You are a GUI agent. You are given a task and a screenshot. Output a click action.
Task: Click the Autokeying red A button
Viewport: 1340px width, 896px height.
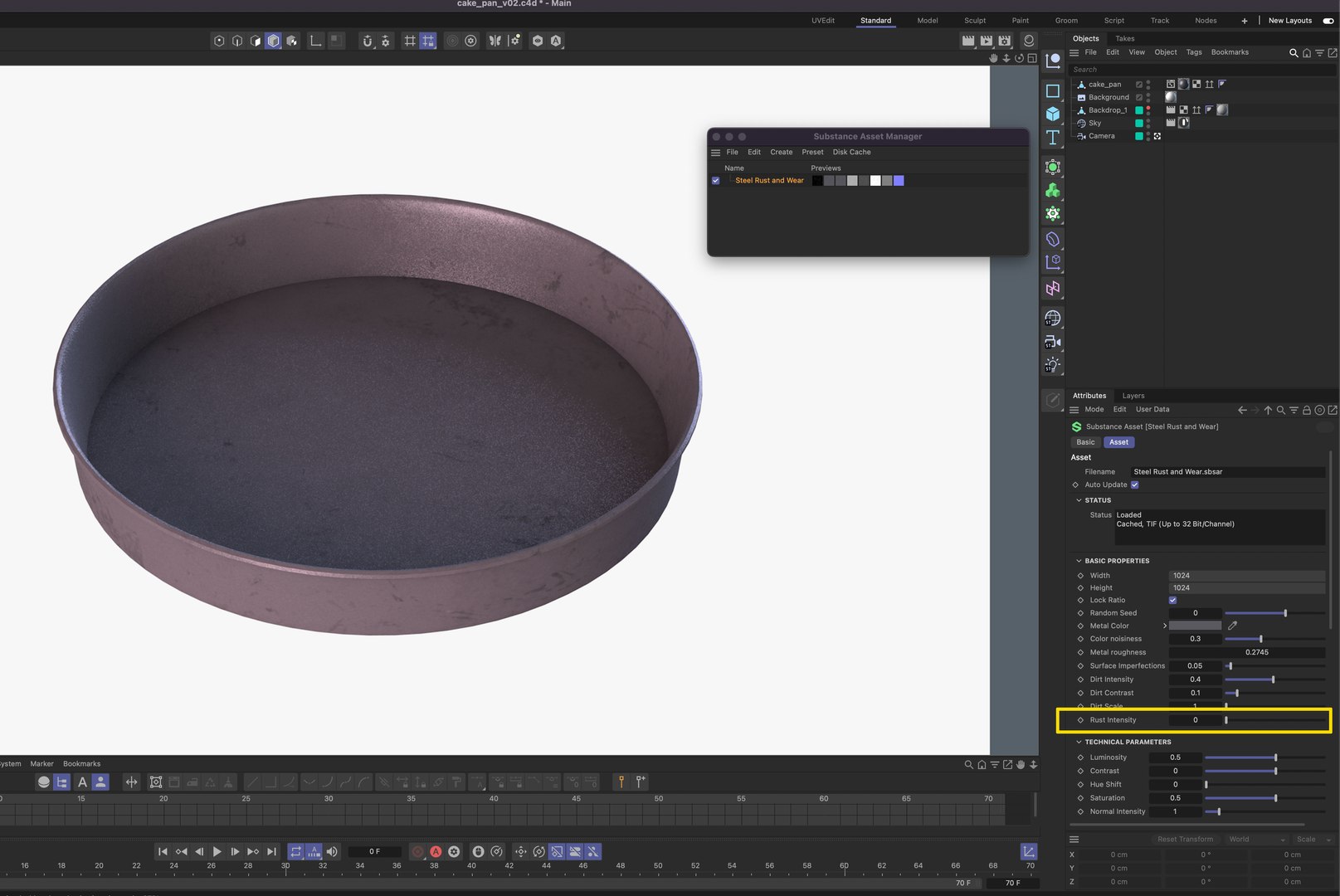tap(436, 851)
